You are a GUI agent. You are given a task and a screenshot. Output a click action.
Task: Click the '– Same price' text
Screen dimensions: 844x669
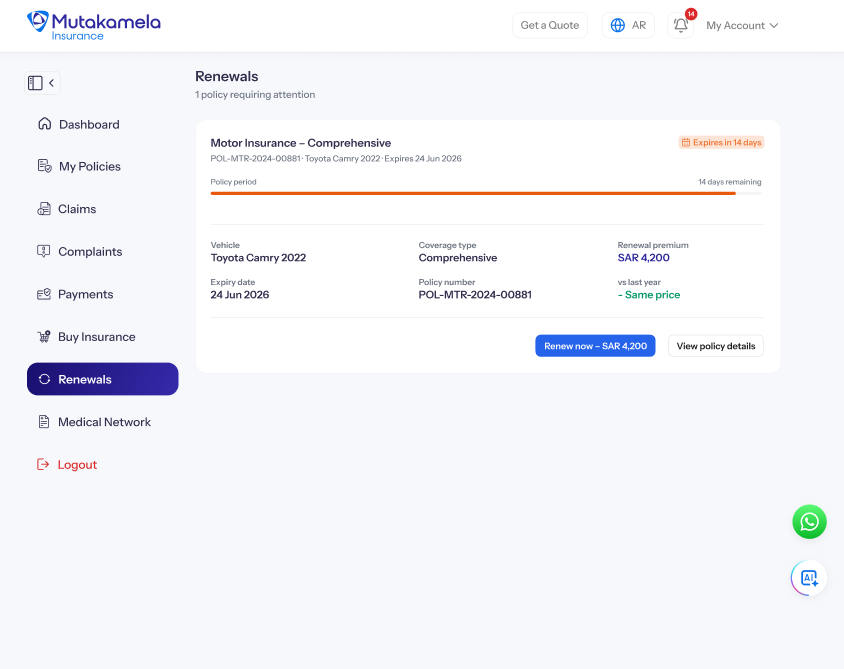point(649,294)
